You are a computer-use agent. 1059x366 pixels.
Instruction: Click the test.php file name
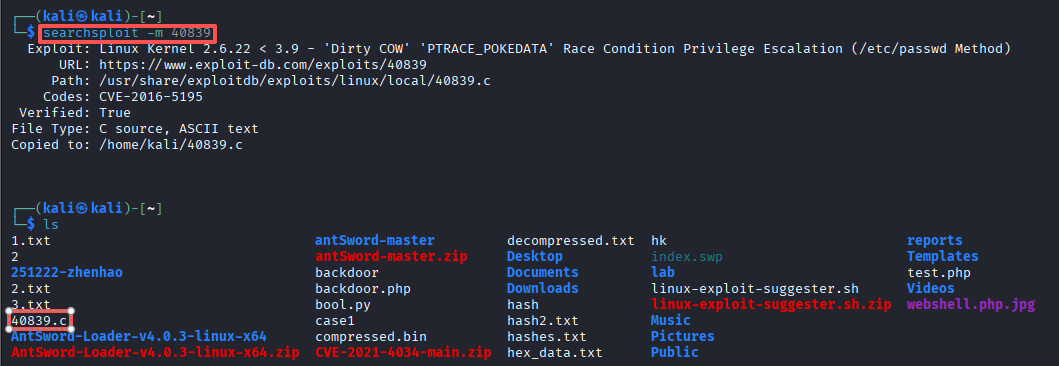pos(939,273)
